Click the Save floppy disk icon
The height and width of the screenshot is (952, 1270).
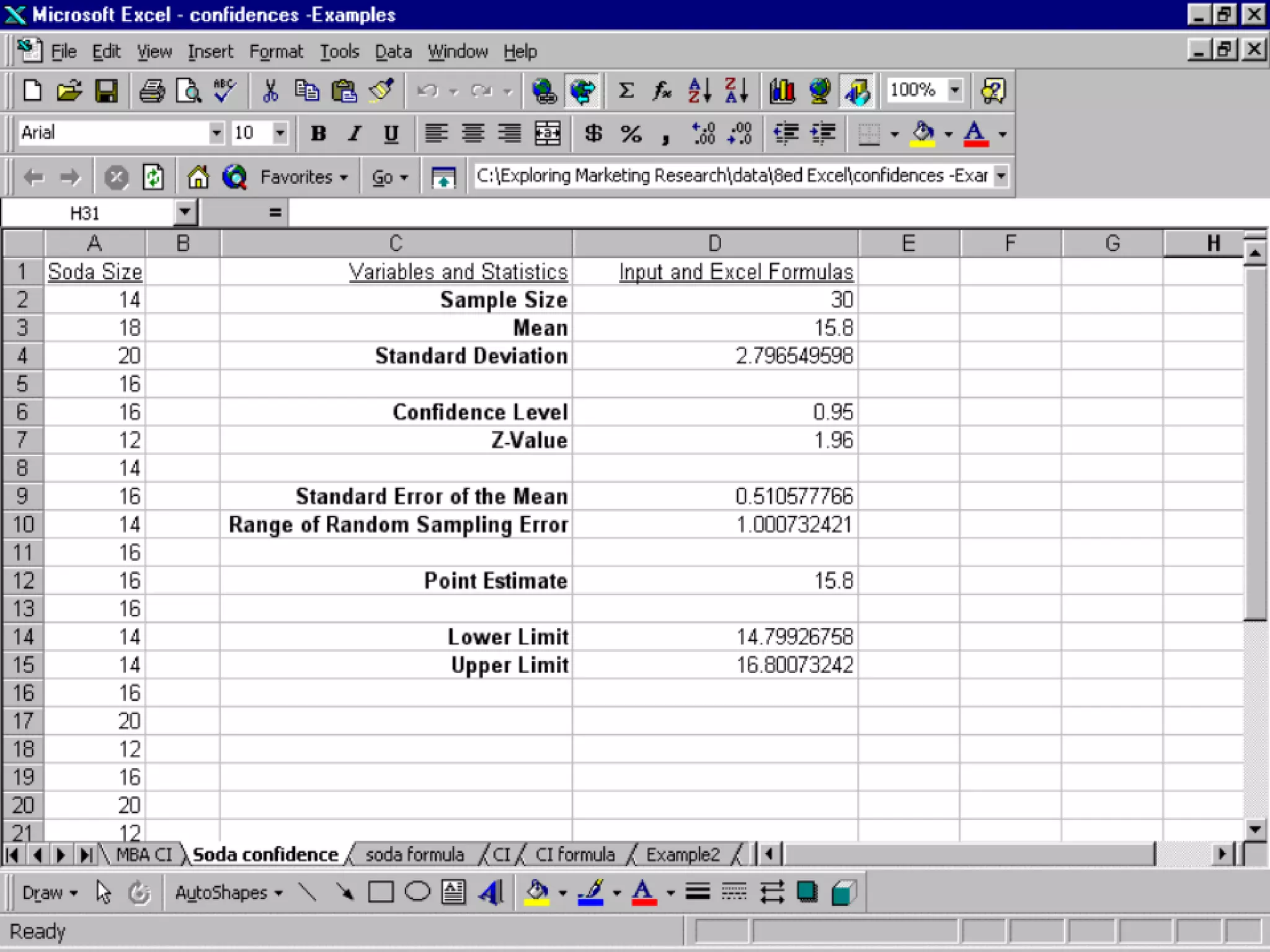tap(106, 91)
